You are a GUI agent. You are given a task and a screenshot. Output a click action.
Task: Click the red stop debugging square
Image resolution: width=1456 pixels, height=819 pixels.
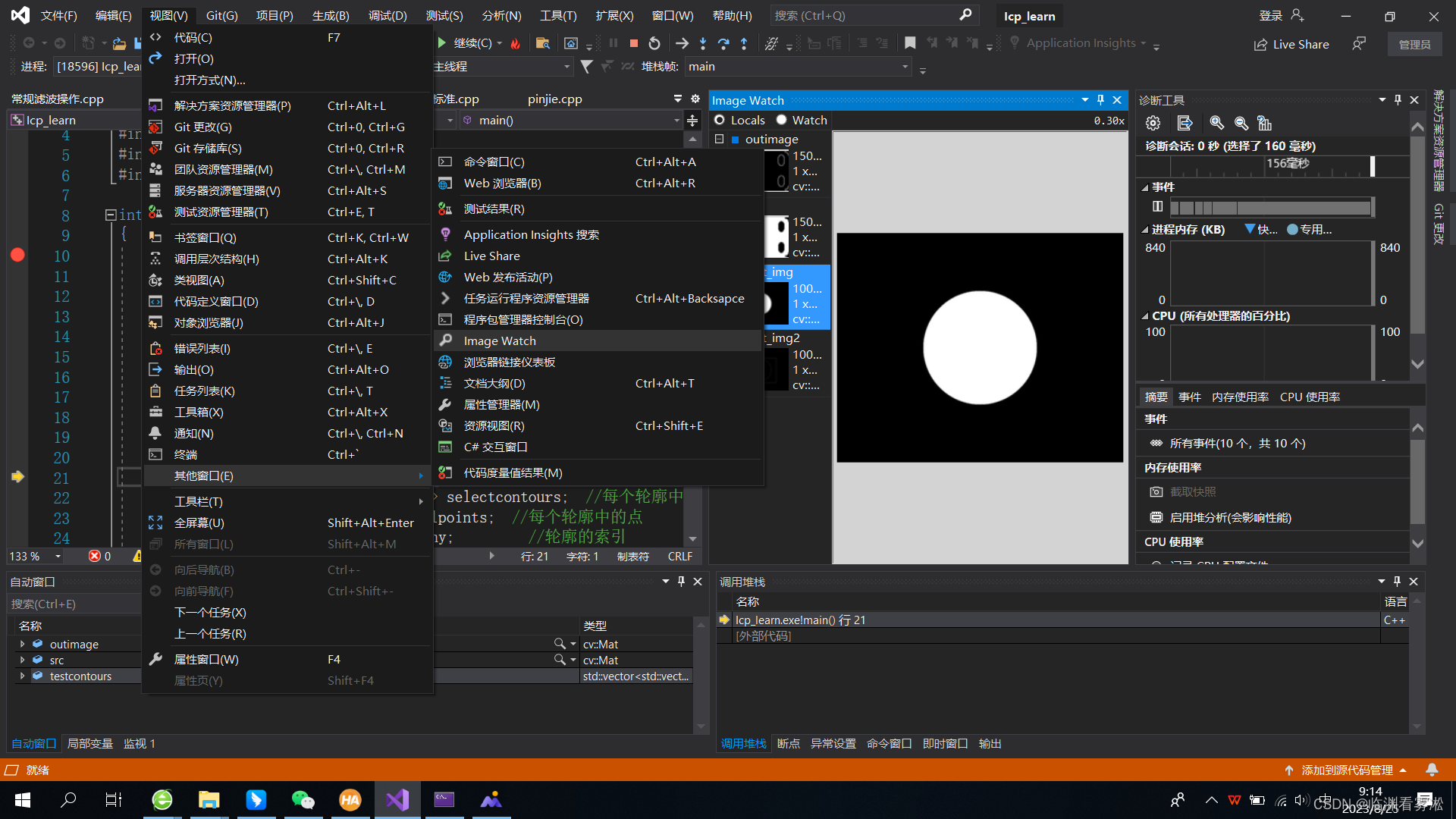[x=634, y=43]
